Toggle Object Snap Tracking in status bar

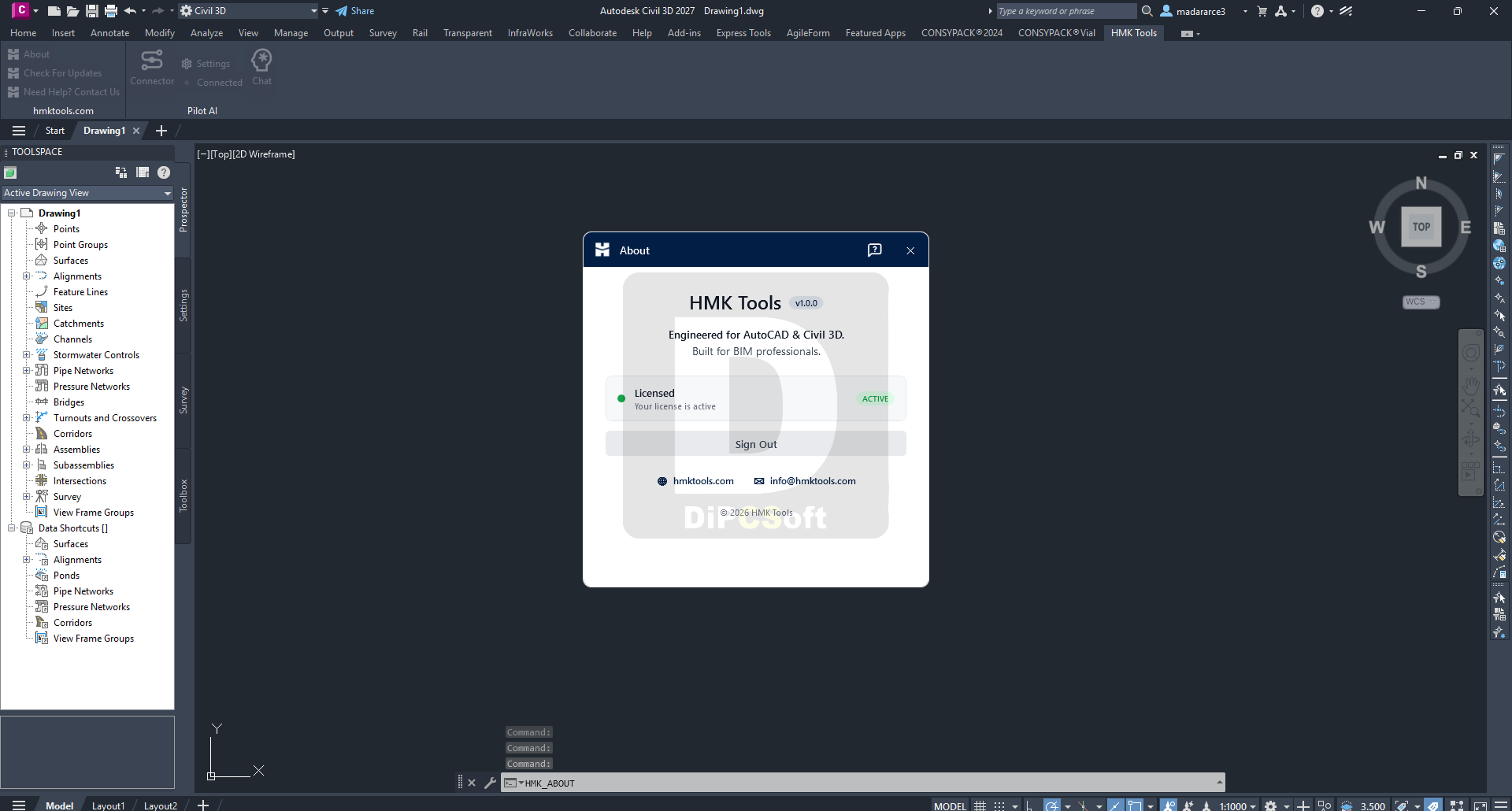tap(1114, 805)
